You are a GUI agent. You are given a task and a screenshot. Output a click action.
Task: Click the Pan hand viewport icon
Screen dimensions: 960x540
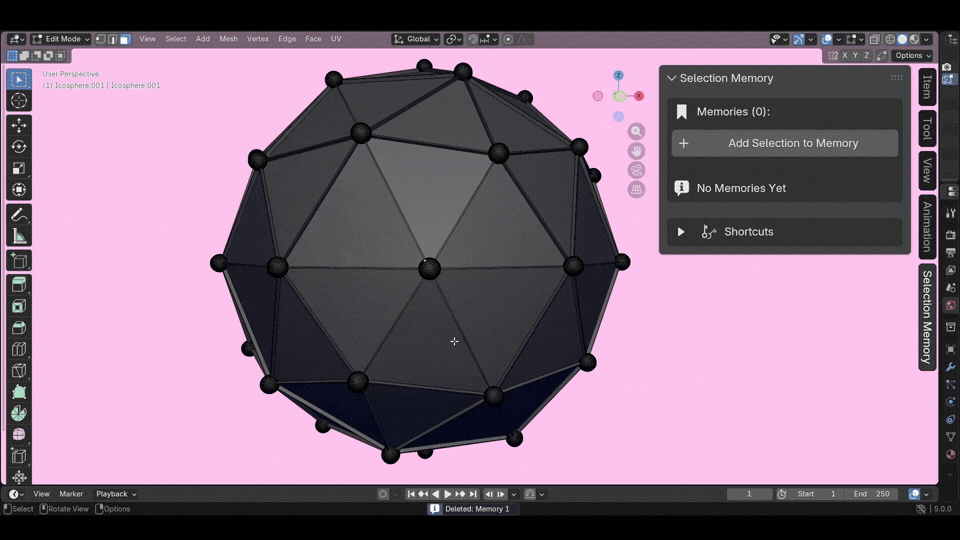(636, 151)
